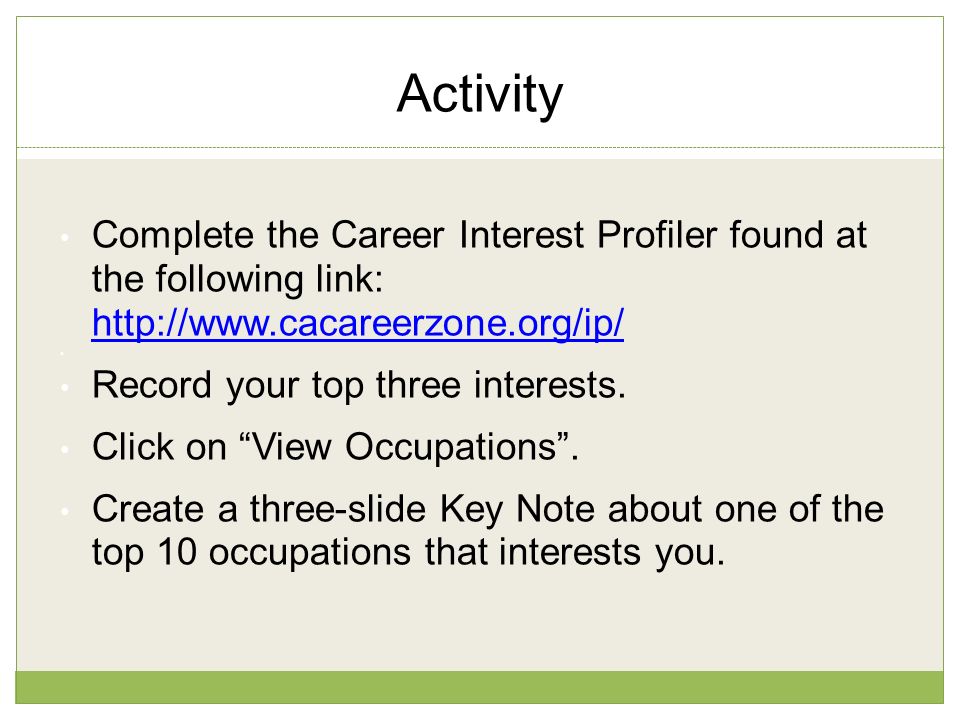Click the text 'the following link:'
Viewport: 960px width, 720px height.
[x=238, y=279]
